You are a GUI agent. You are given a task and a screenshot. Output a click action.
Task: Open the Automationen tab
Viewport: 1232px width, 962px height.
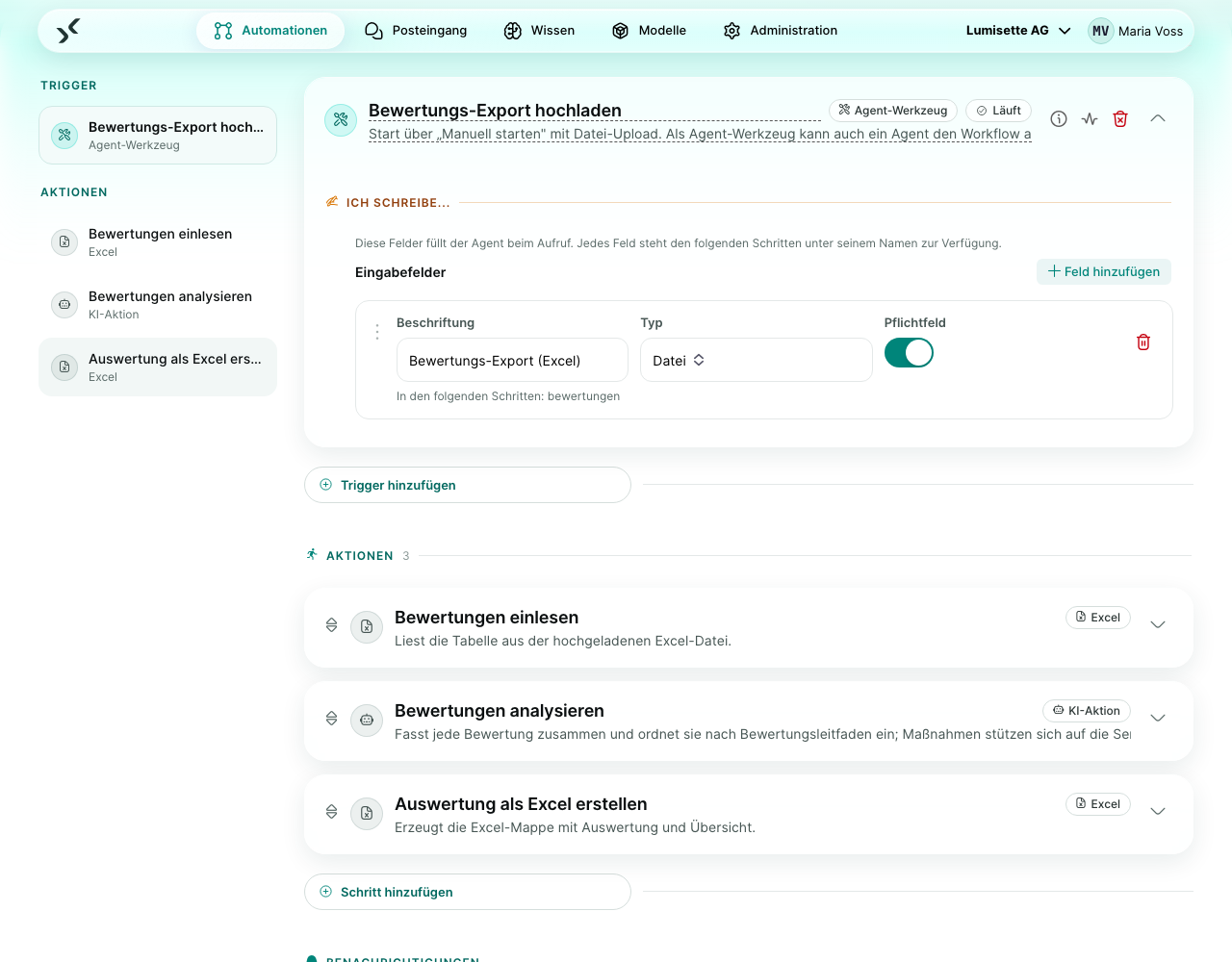coord(270,31)
